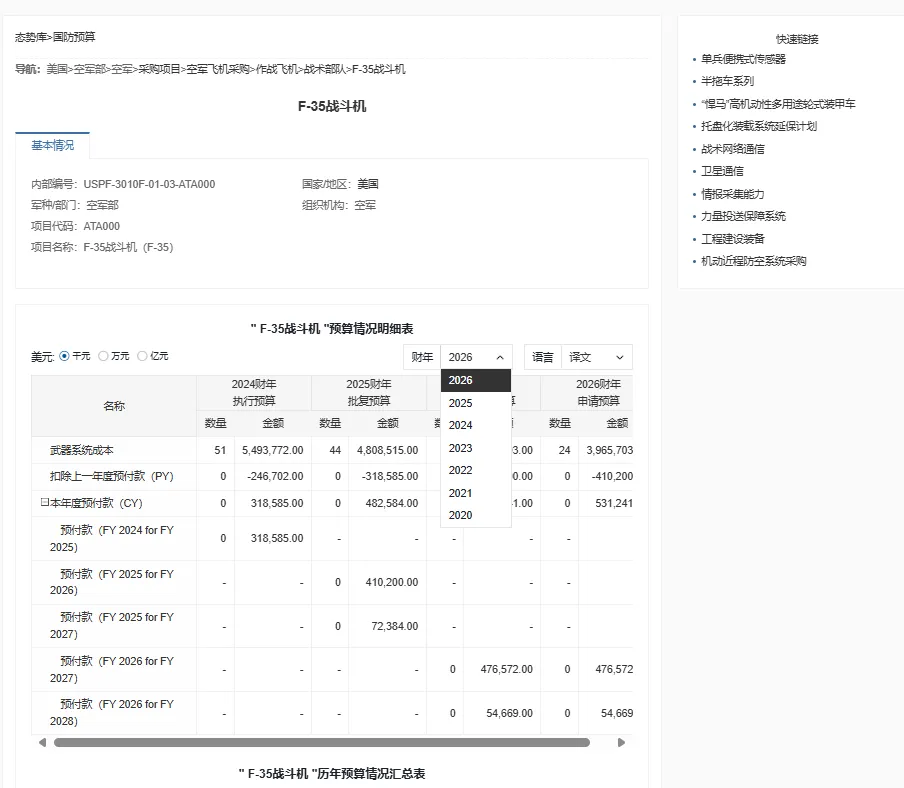The image size is (904, 788).
Task: Choose 2026 from the fiscal year list
Action: (476, 380)
